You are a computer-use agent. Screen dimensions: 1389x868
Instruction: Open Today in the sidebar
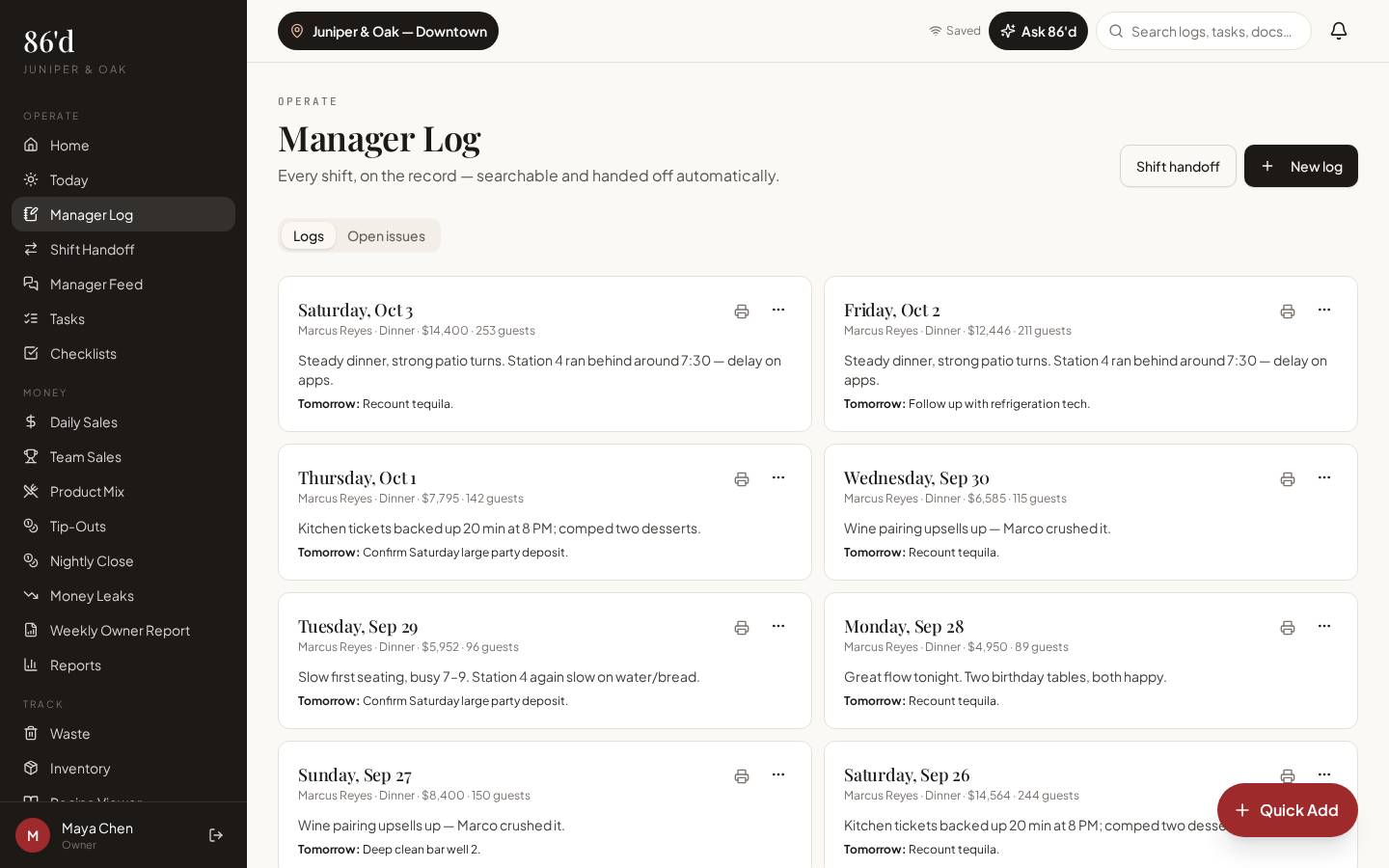123,179
